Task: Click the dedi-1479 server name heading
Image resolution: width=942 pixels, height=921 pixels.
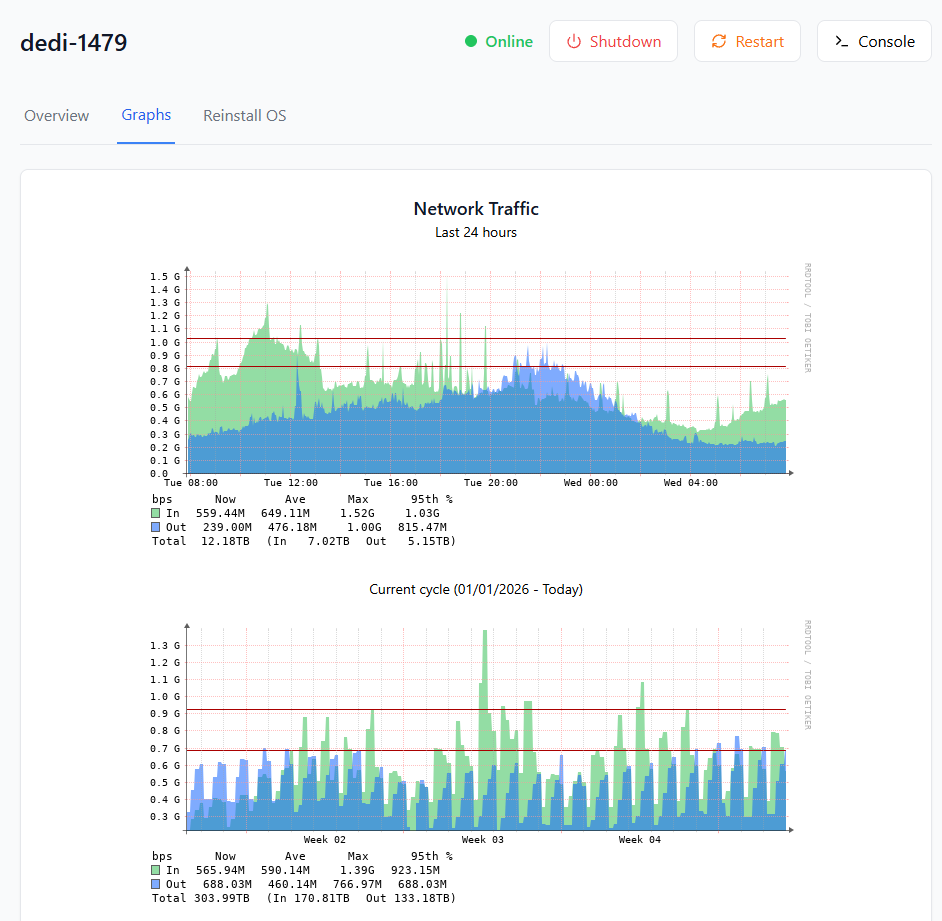Action: (x=74, y=42)
